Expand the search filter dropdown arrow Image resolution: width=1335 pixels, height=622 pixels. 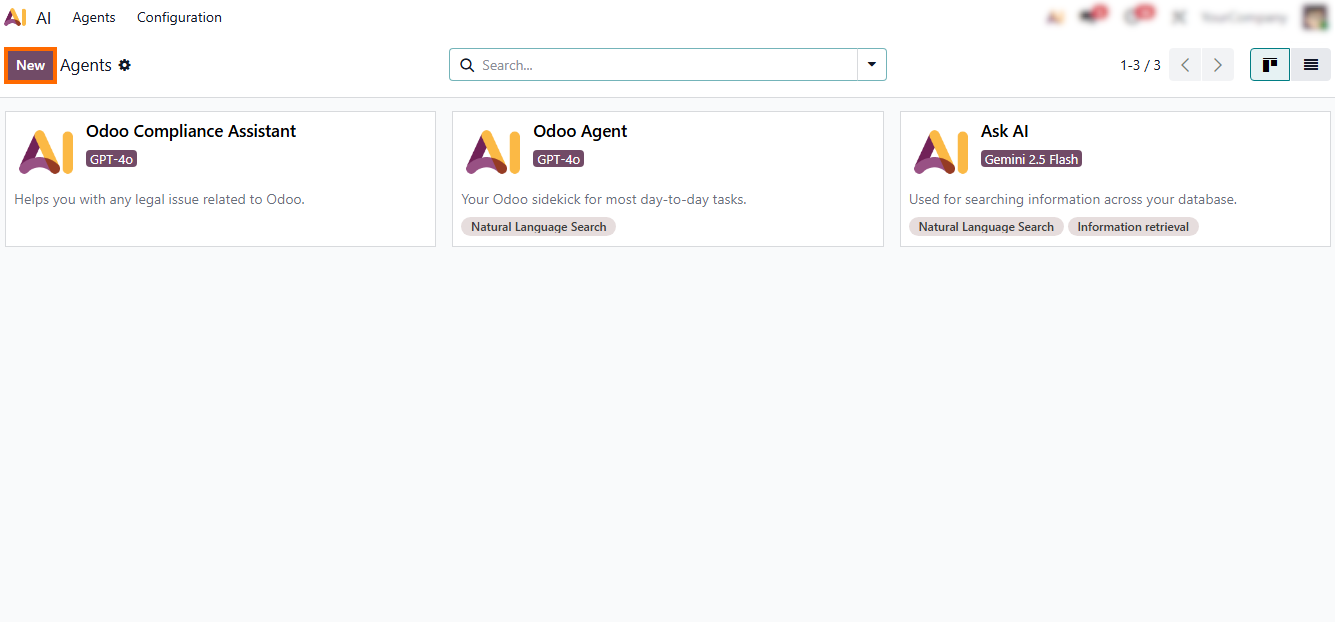872,65
